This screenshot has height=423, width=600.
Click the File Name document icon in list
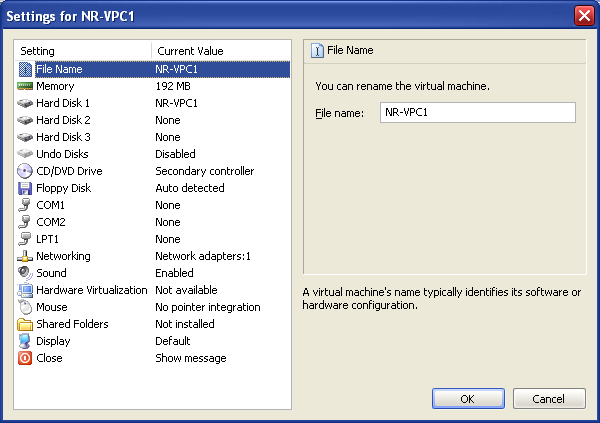tap(25, 69)
